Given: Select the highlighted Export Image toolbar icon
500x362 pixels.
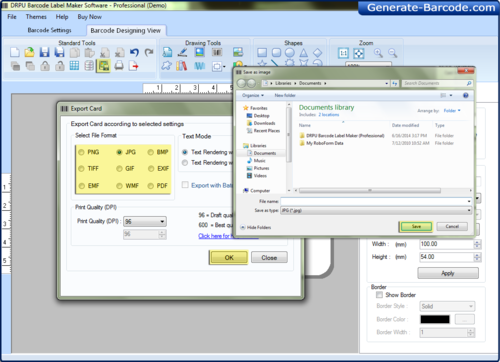Looking at the screenshot, I should coord(103,66).
